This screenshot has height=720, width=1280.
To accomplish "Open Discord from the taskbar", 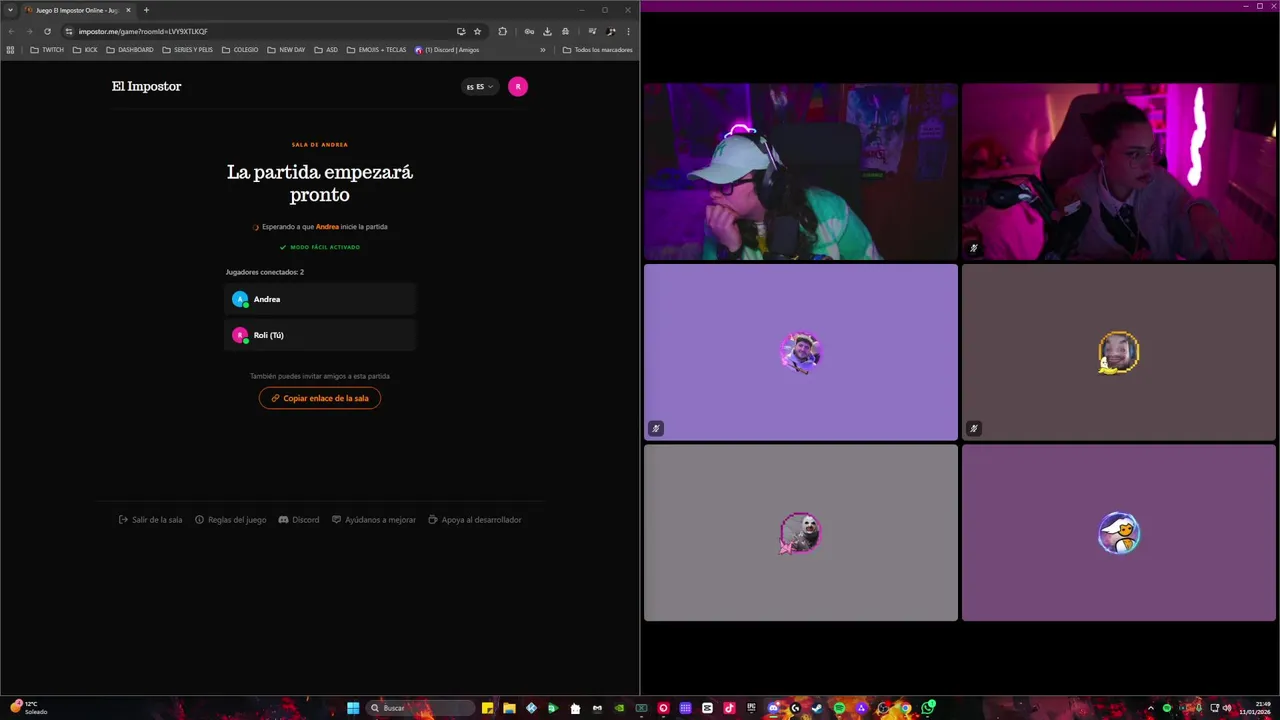I will click(773, 708).
